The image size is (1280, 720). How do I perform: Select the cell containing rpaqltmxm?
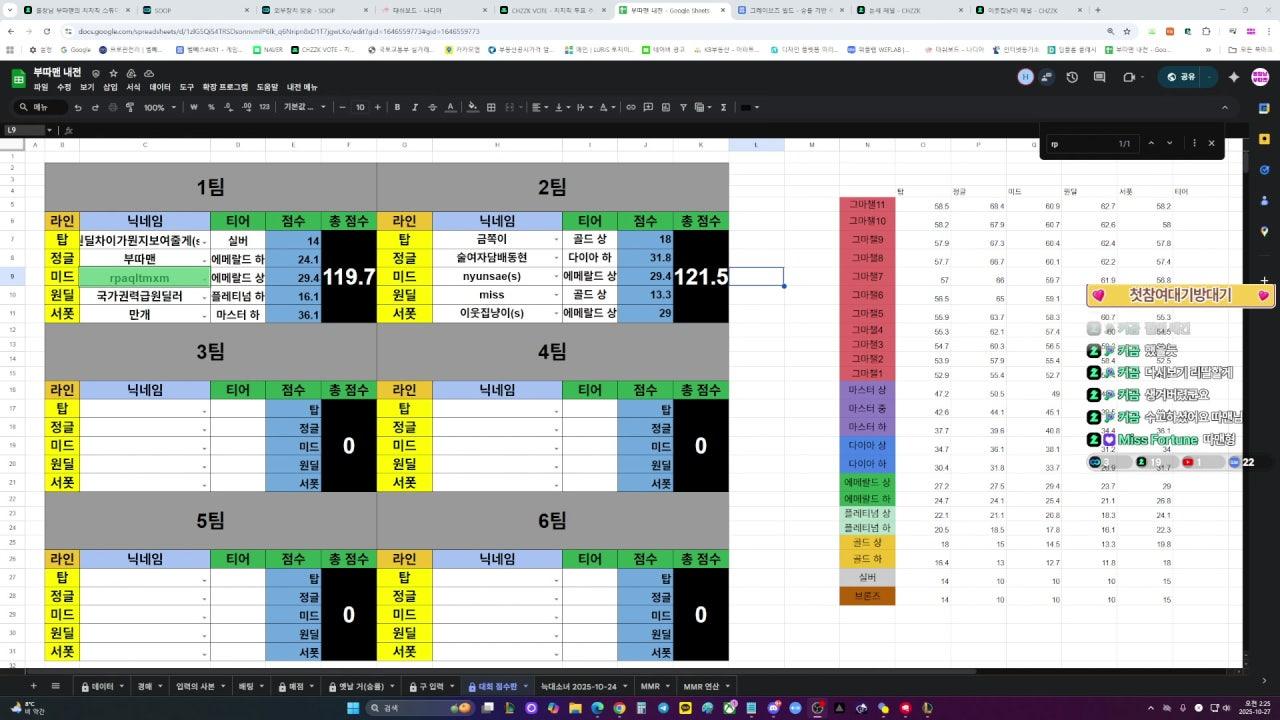(145, 278)
